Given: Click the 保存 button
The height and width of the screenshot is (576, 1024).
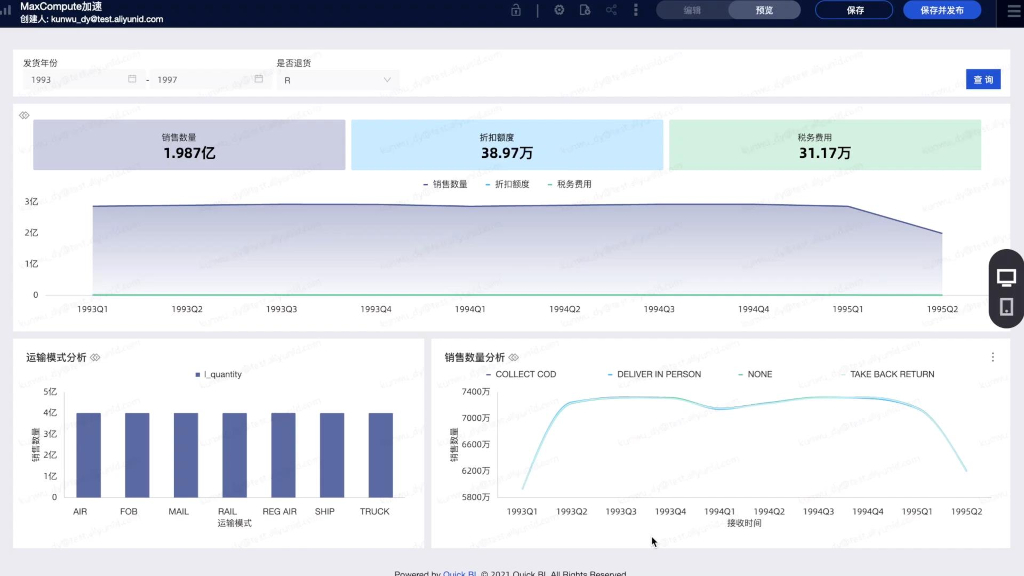Looking at the screenshot, I should [855, 10].
